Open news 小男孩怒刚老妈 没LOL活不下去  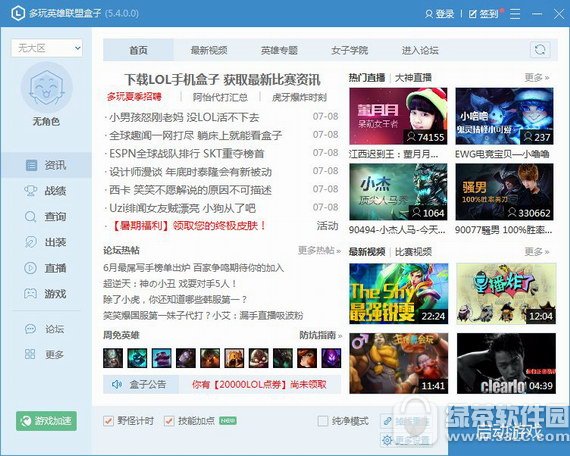pos(184,117)
